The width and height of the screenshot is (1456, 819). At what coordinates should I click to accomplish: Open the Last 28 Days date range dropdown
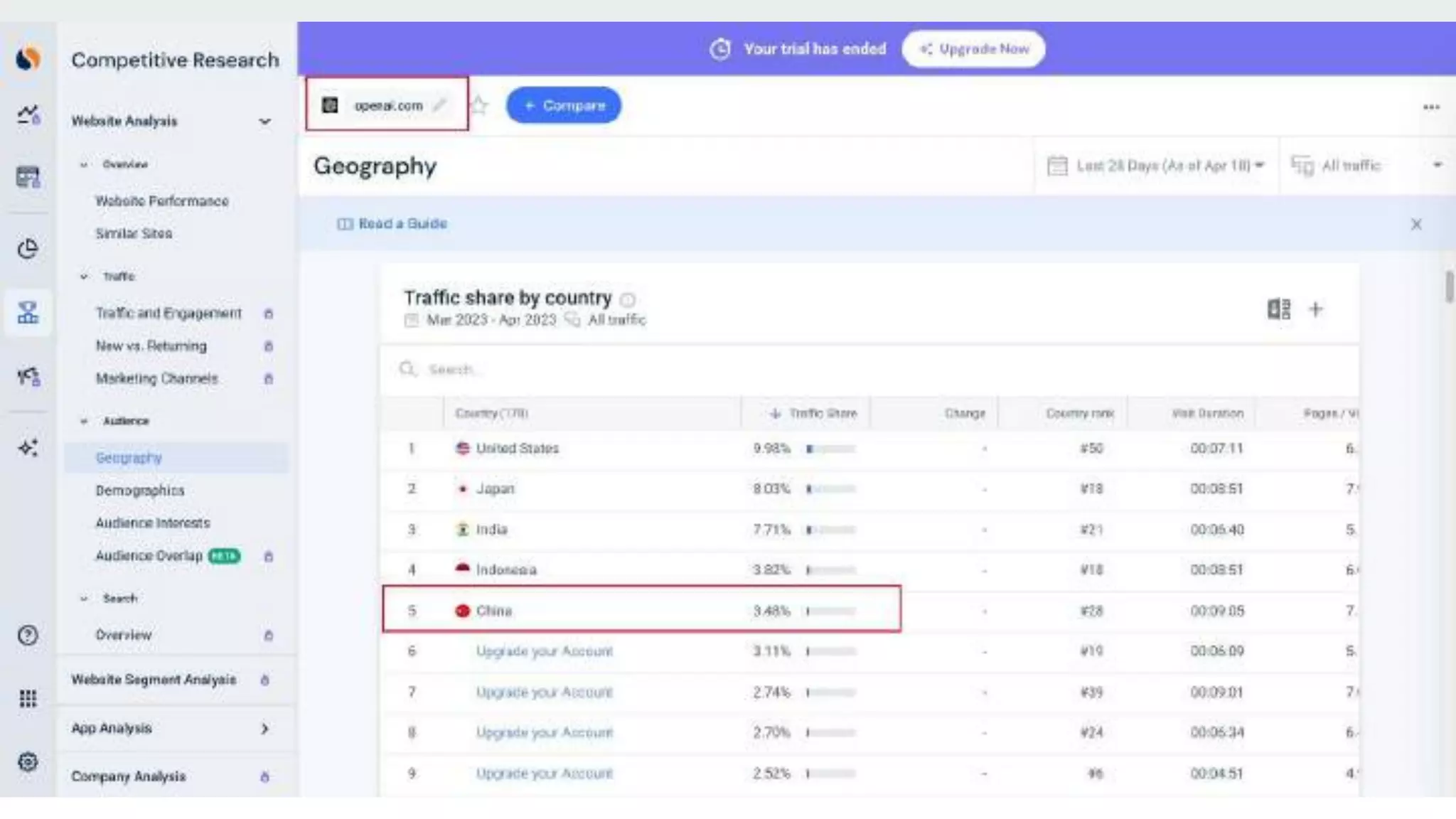[x=1157, y=166]
